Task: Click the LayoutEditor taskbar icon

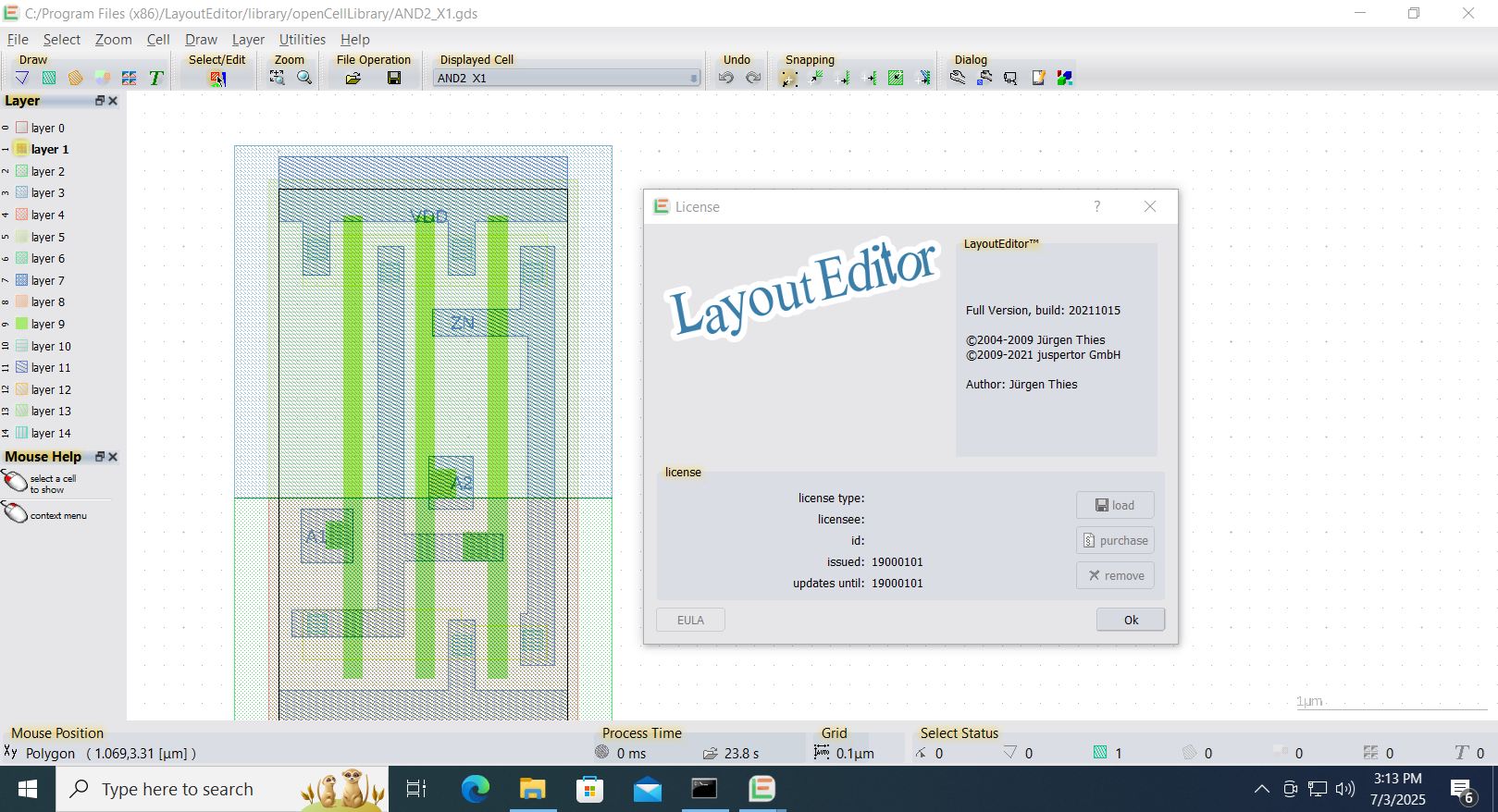Action: 761,789
